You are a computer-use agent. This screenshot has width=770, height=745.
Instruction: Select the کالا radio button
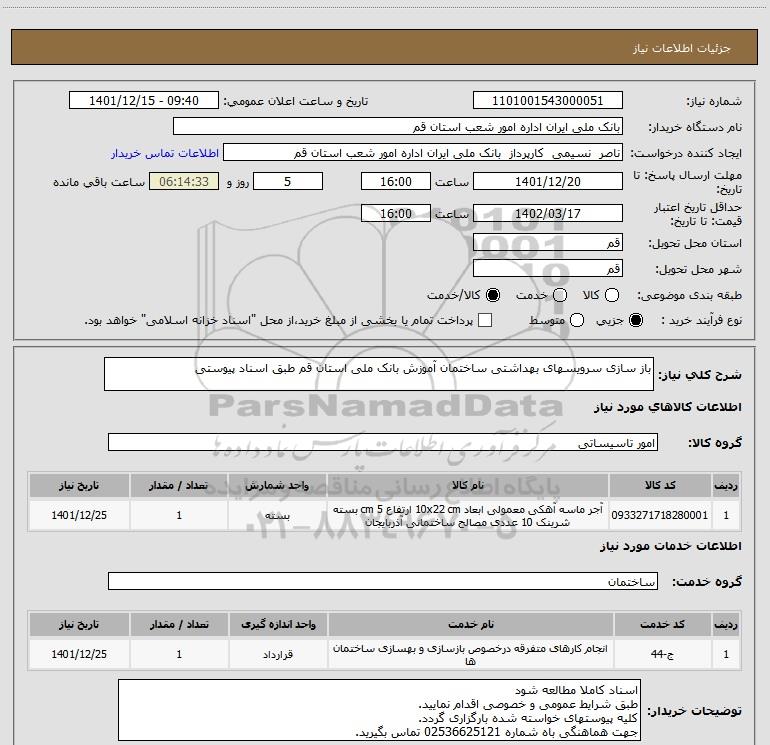point(612,295)
